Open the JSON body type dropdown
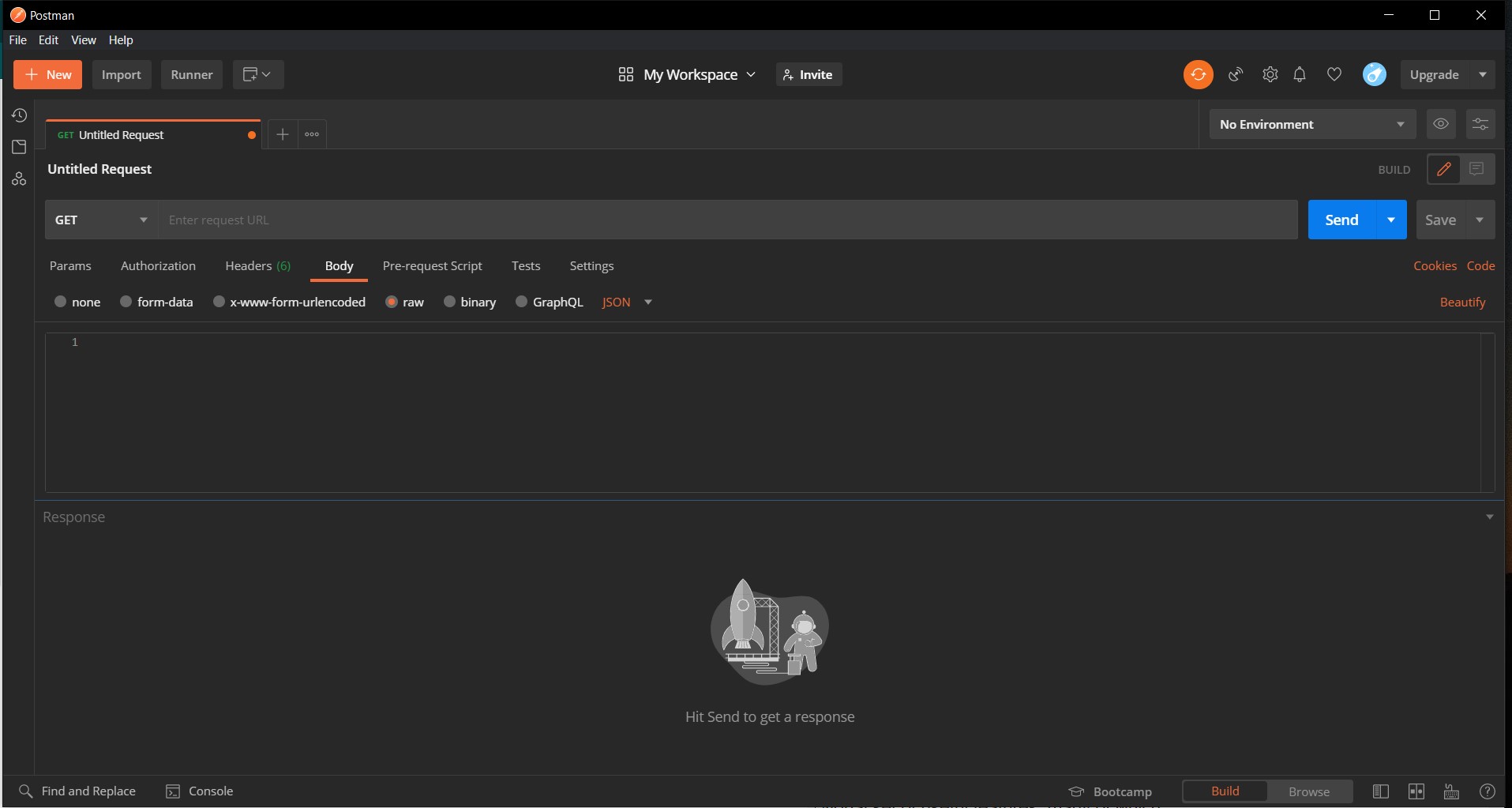Image resolution: width=1512 pixels, height=808 pixels. tap(627, 302)
